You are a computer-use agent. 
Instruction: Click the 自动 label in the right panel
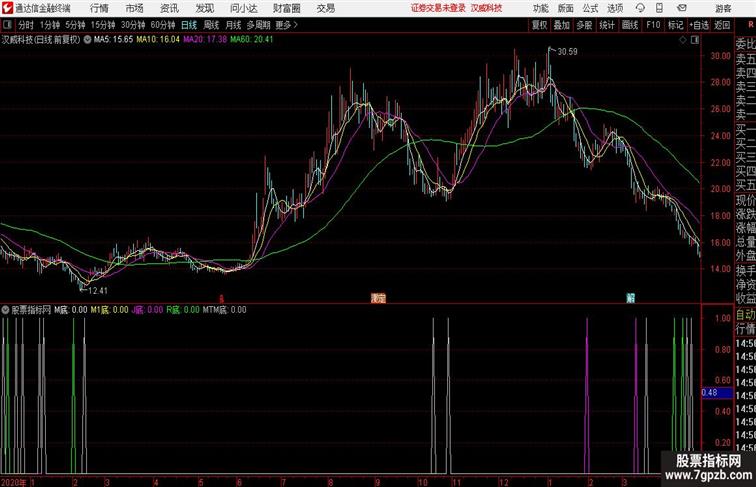(745, 315)
